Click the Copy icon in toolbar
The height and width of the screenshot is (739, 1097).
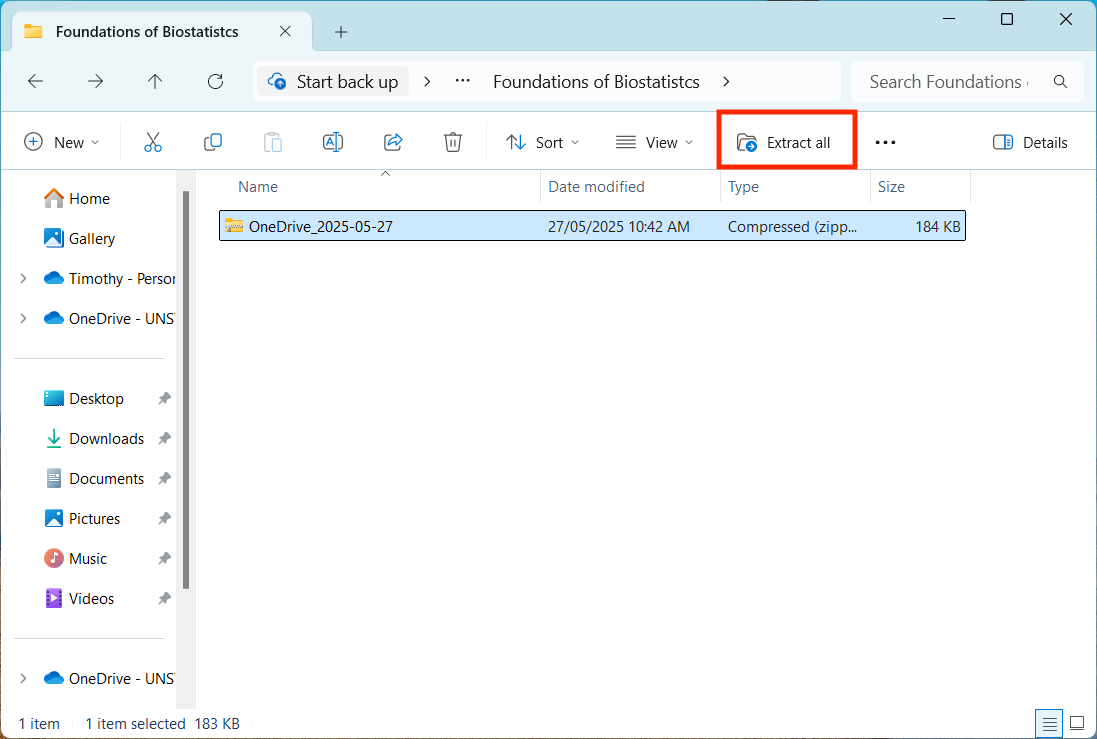coord(213,142)
